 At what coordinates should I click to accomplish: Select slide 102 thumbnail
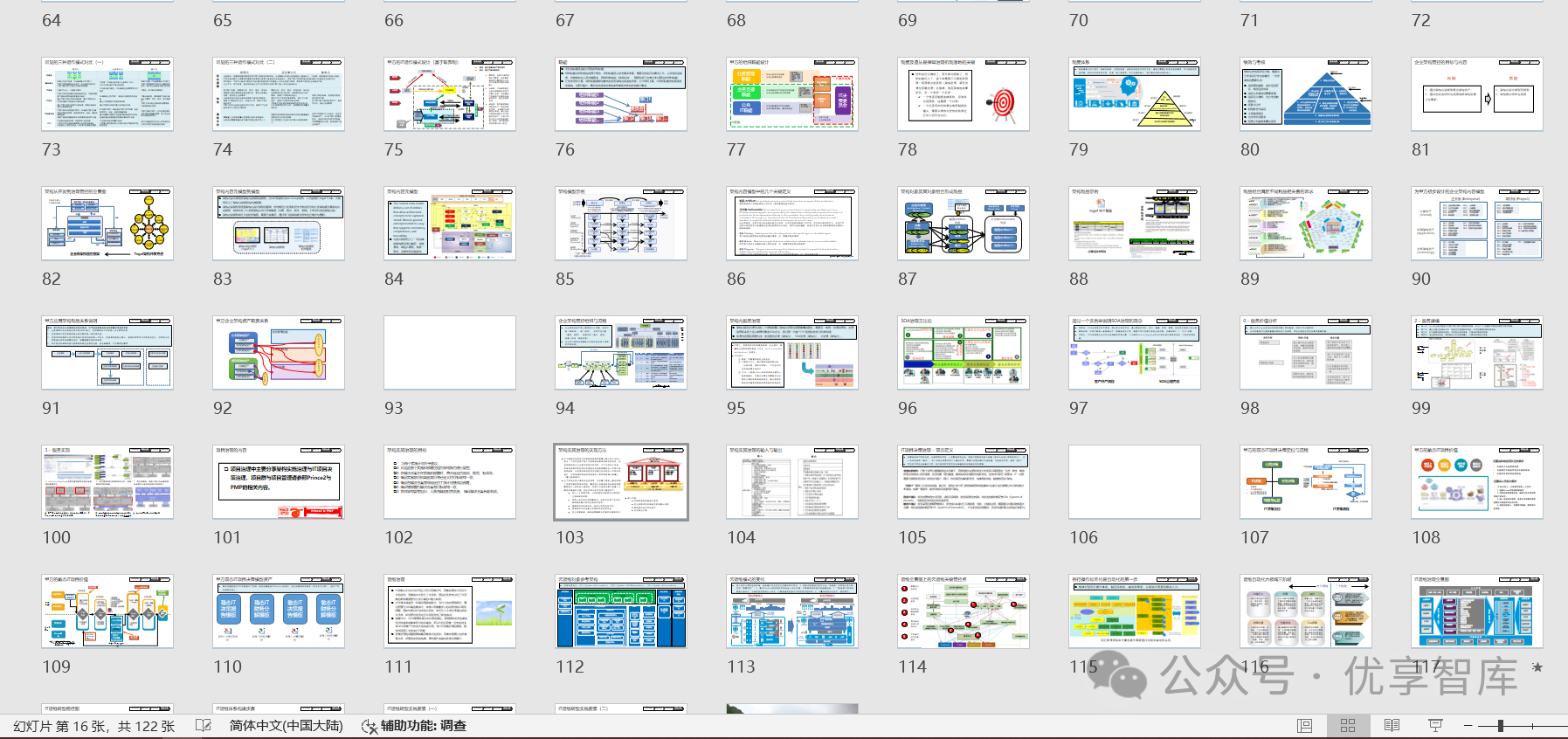(450, 482)
